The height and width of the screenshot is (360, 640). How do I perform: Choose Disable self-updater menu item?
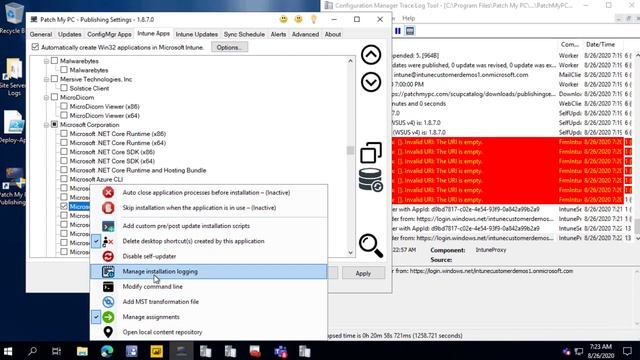coord(208,256)
